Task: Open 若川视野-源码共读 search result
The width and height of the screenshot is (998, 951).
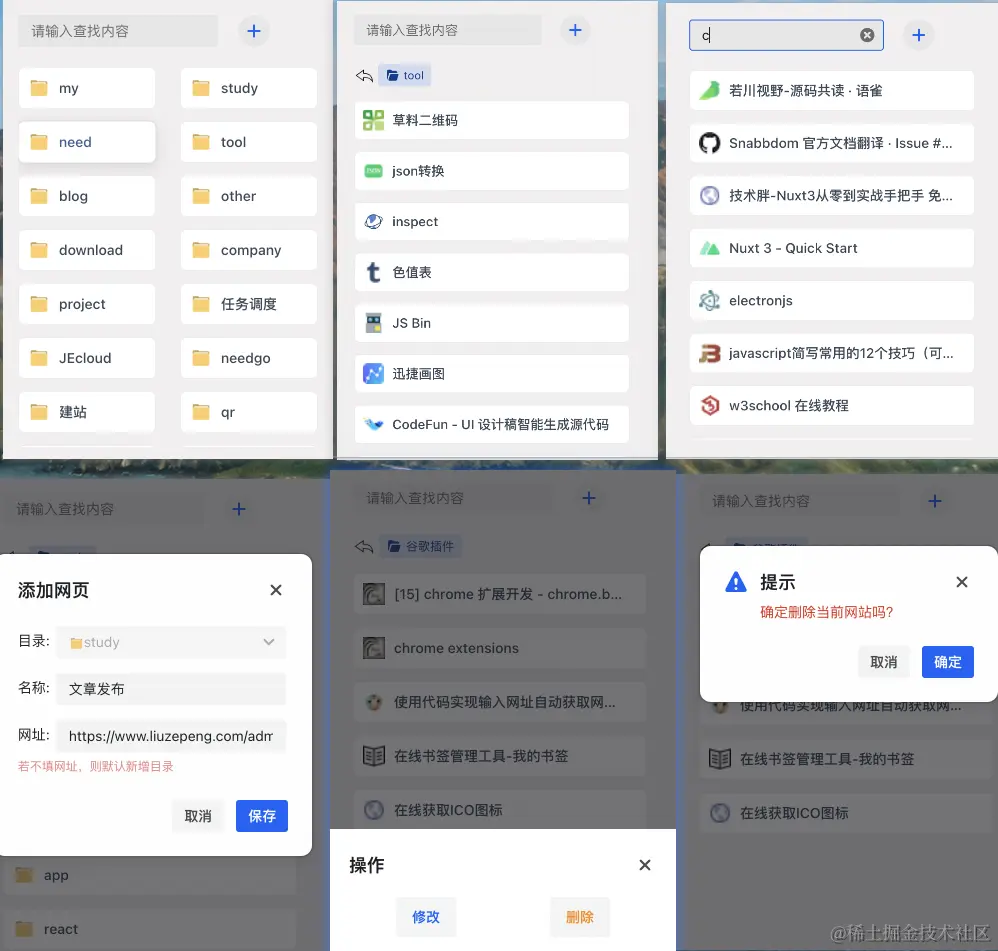Action: tap(832, 90)
